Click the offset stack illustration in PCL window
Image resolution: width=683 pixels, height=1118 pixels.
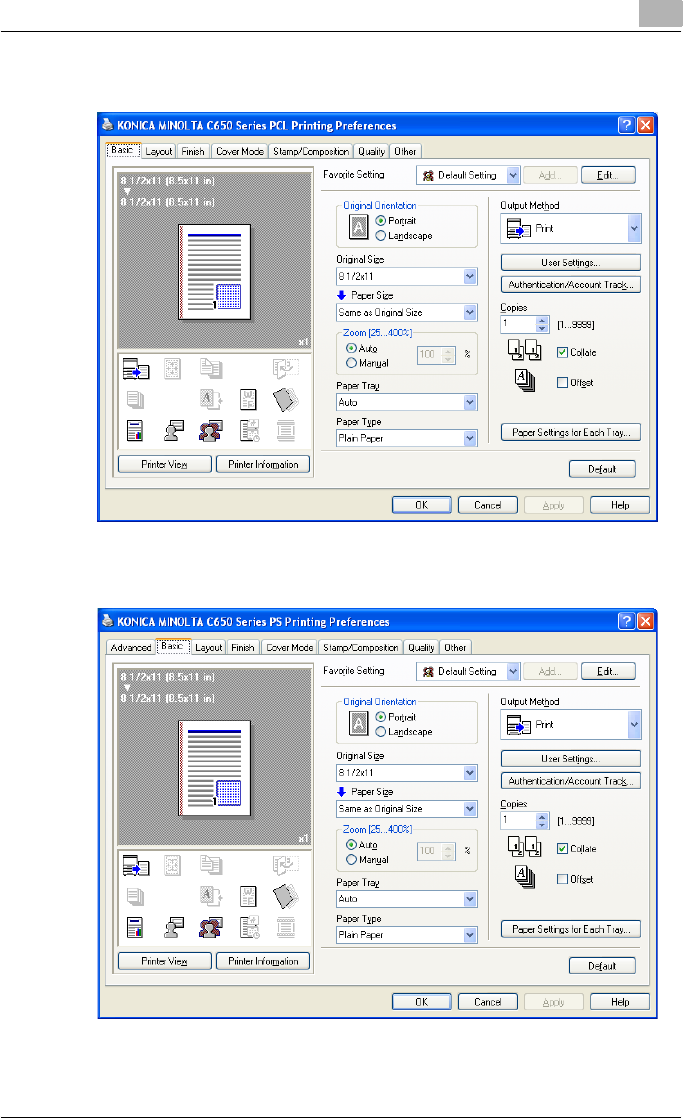525,381
